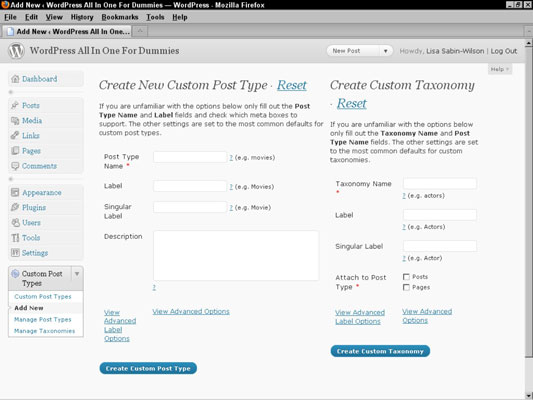
Task: Click the page scrollbar up arrow
Action: click(529, 43)
